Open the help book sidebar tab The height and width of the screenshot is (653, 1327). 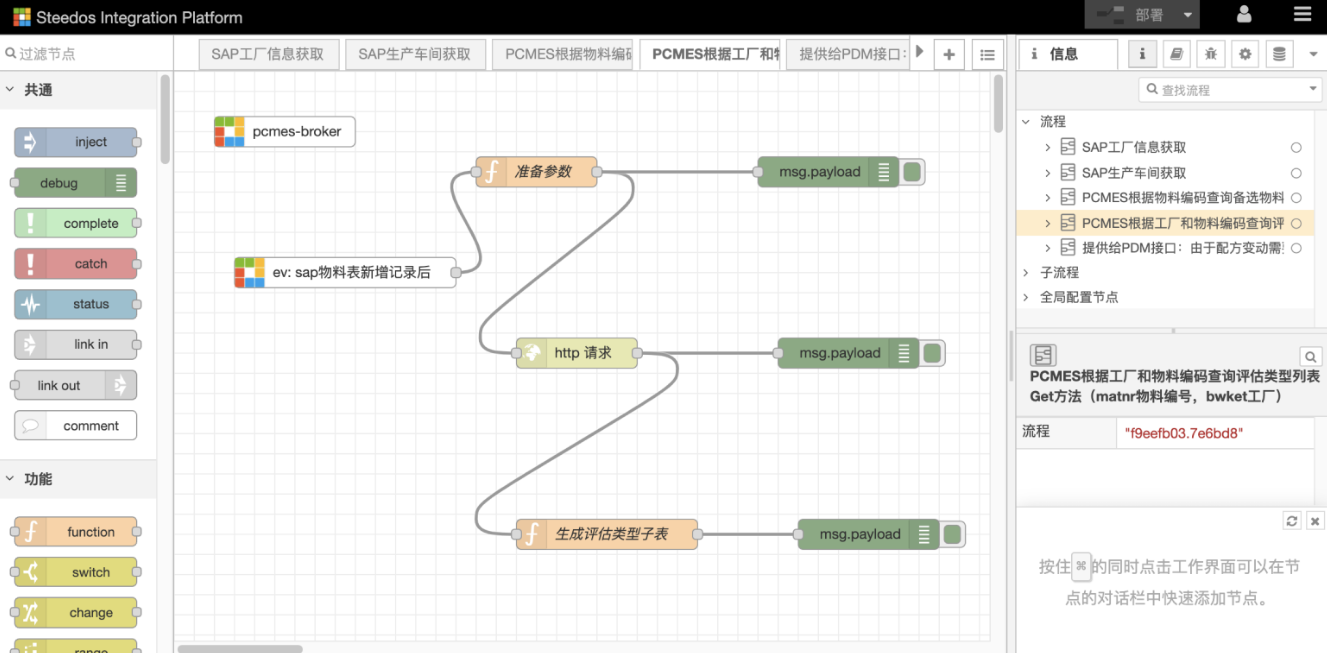coord(1177,54)
